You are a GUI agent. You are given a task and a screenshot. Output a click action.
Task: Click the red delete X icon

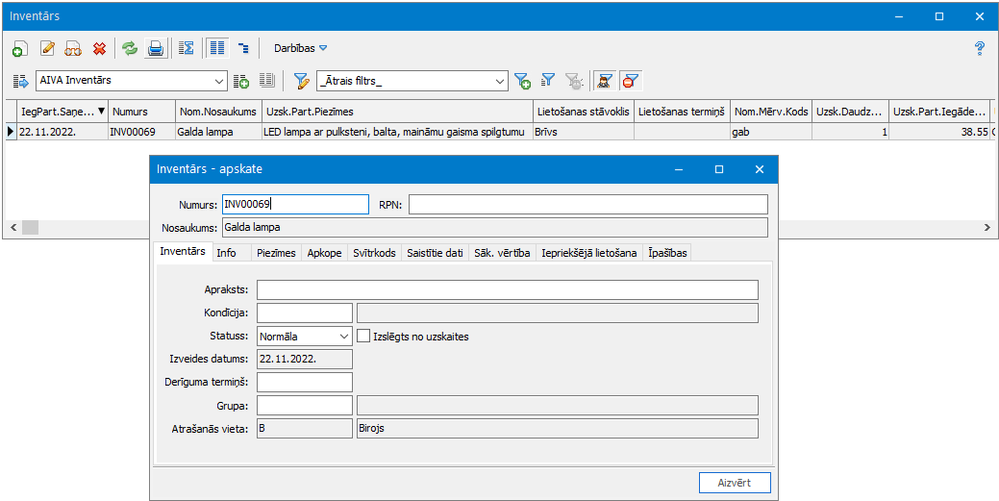[99, 48]
